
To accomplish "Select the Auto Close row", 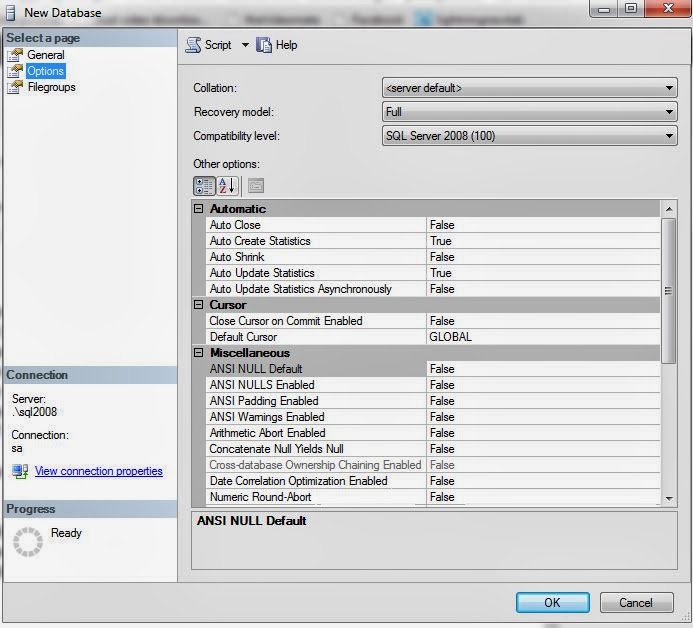I will coord(433,225).
